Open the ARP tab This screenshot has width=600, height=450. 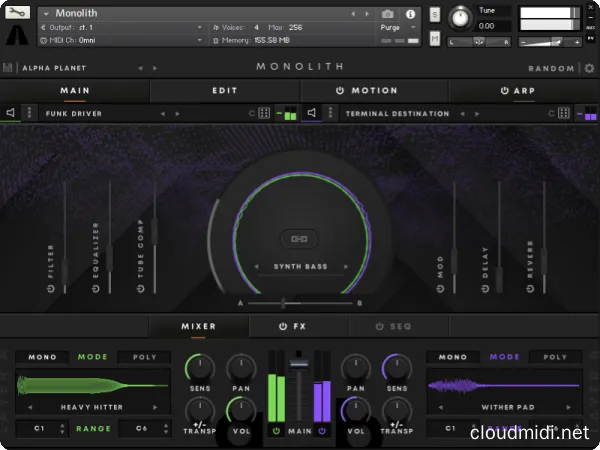[524, 91]
